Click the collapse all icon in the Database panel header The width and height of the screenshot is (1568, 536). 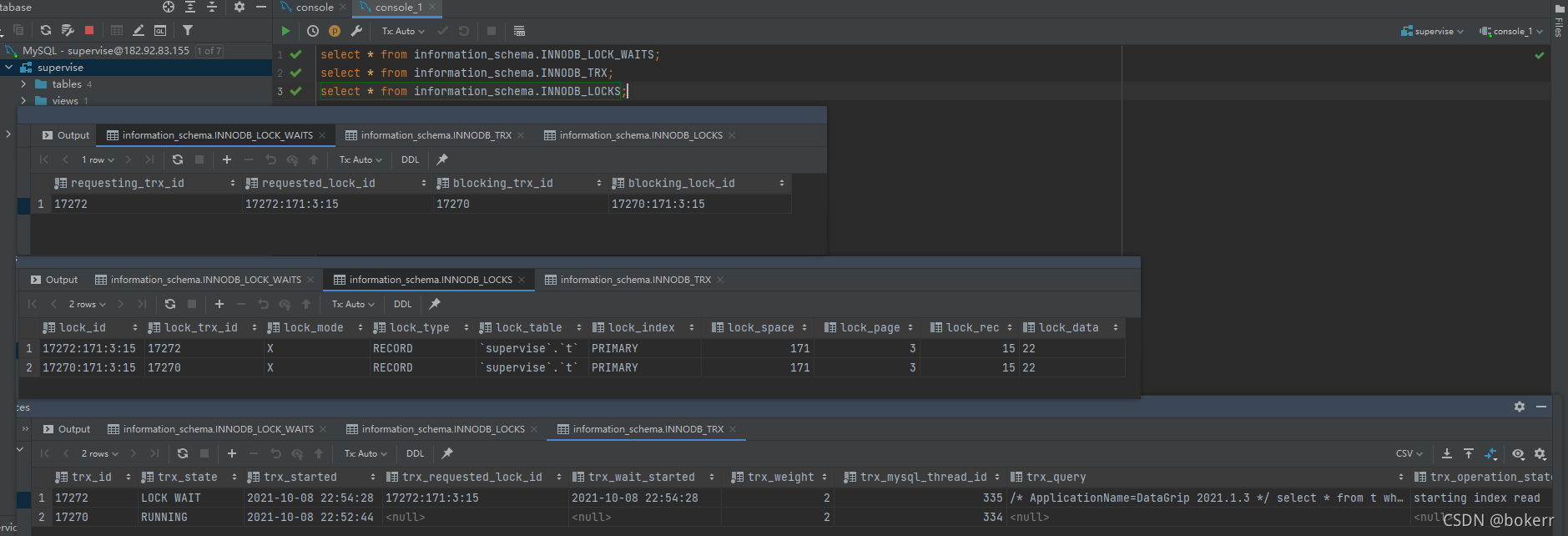[x=212, y=7]
